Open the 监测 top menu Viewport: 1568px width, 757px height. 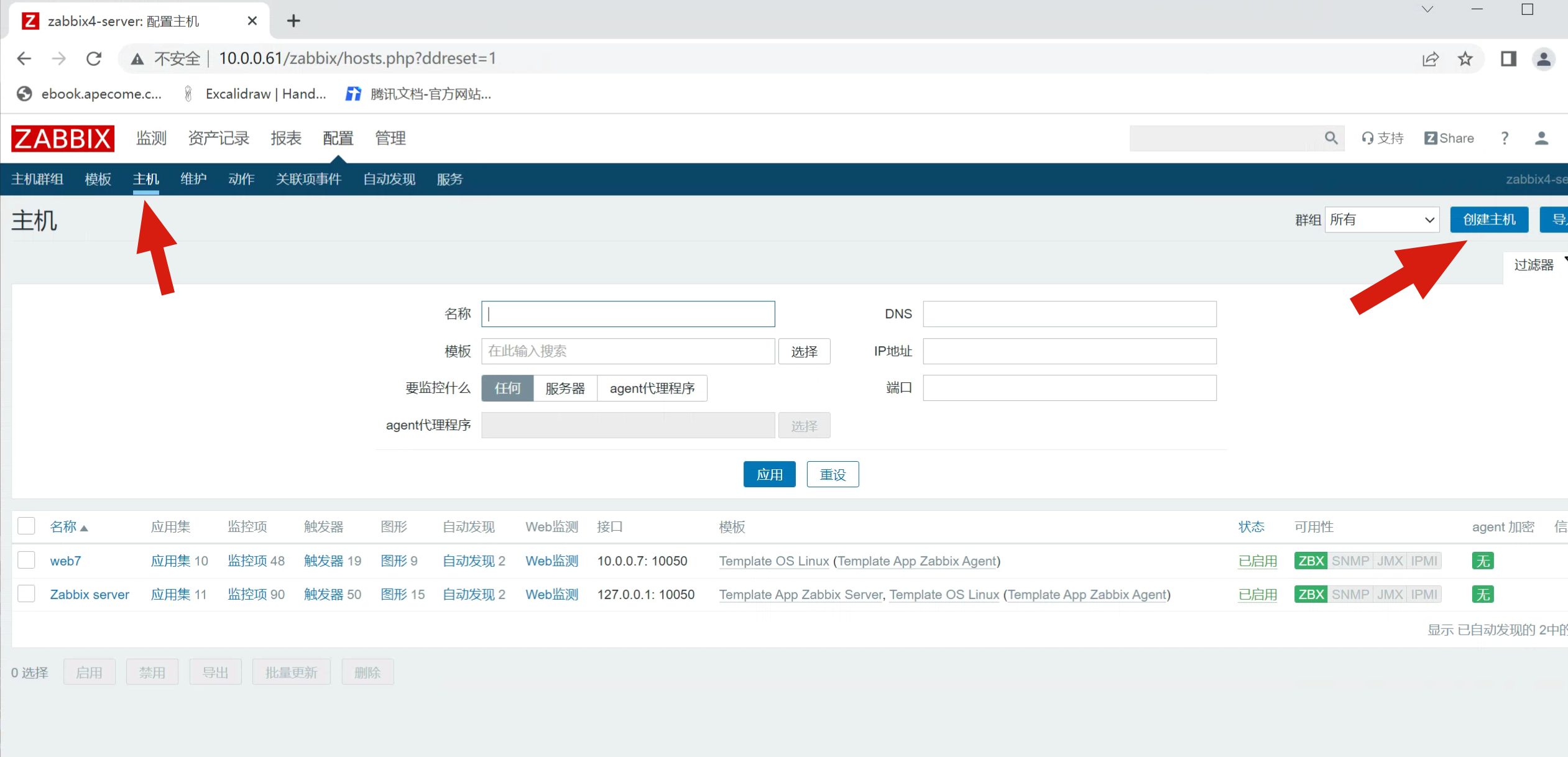point(151,138)
